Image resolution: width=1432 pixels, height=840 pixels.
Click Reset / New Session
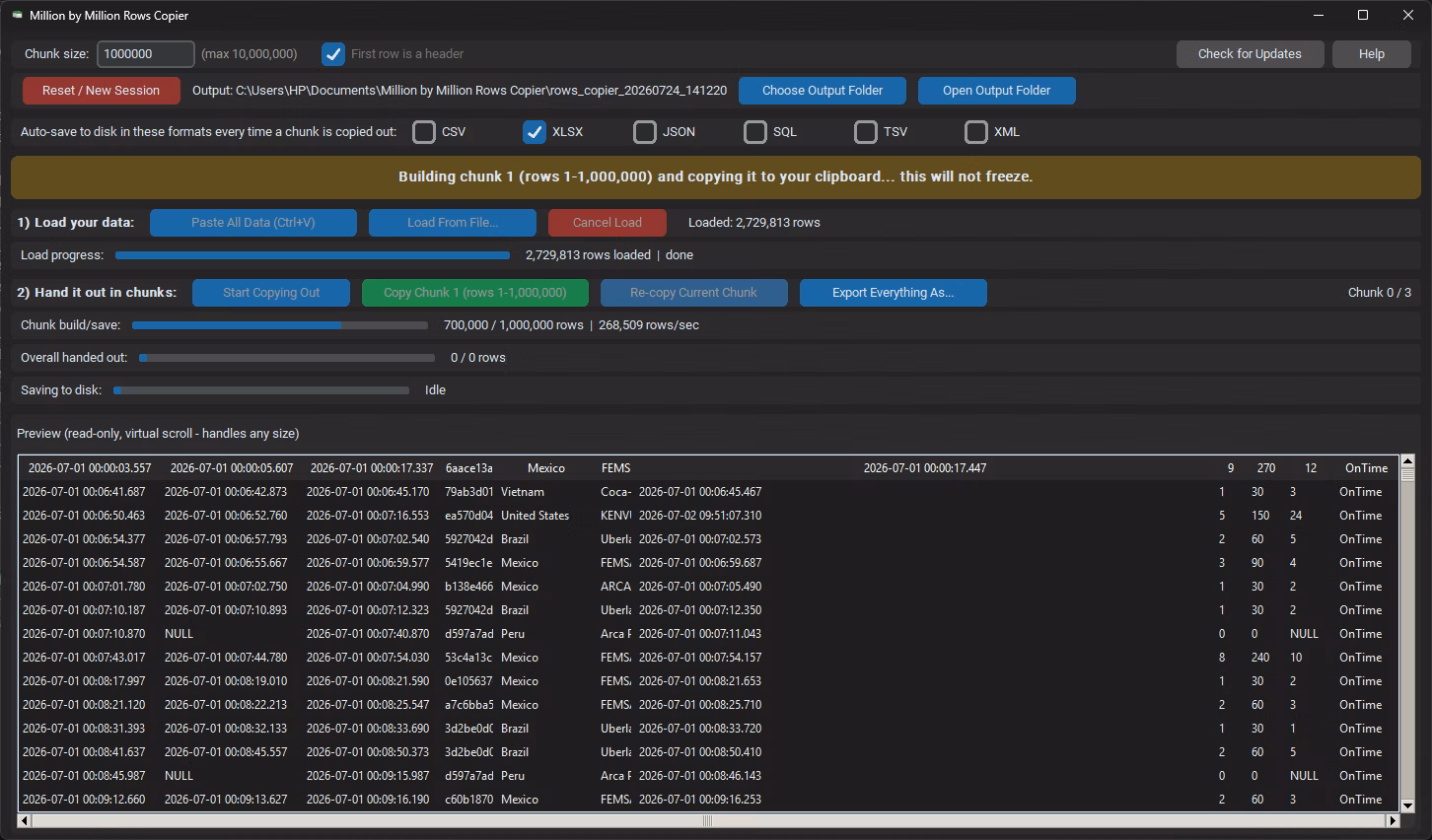(101, 91)
